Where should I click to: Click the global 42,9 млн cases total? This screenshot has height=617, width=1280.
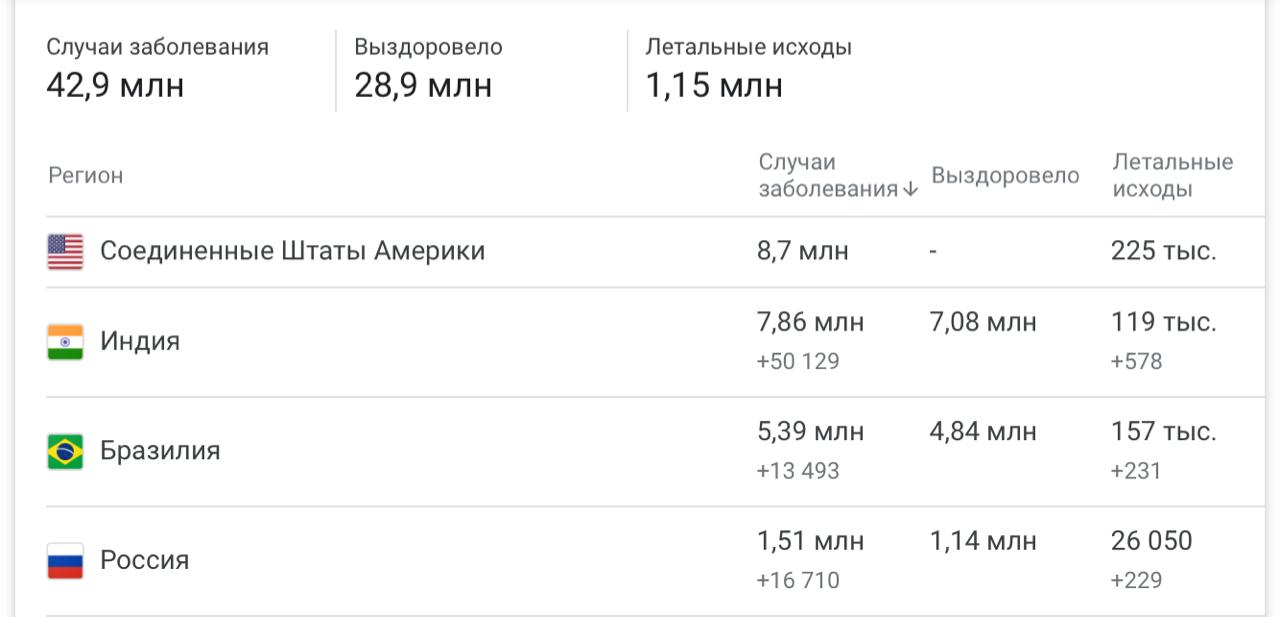115,86
